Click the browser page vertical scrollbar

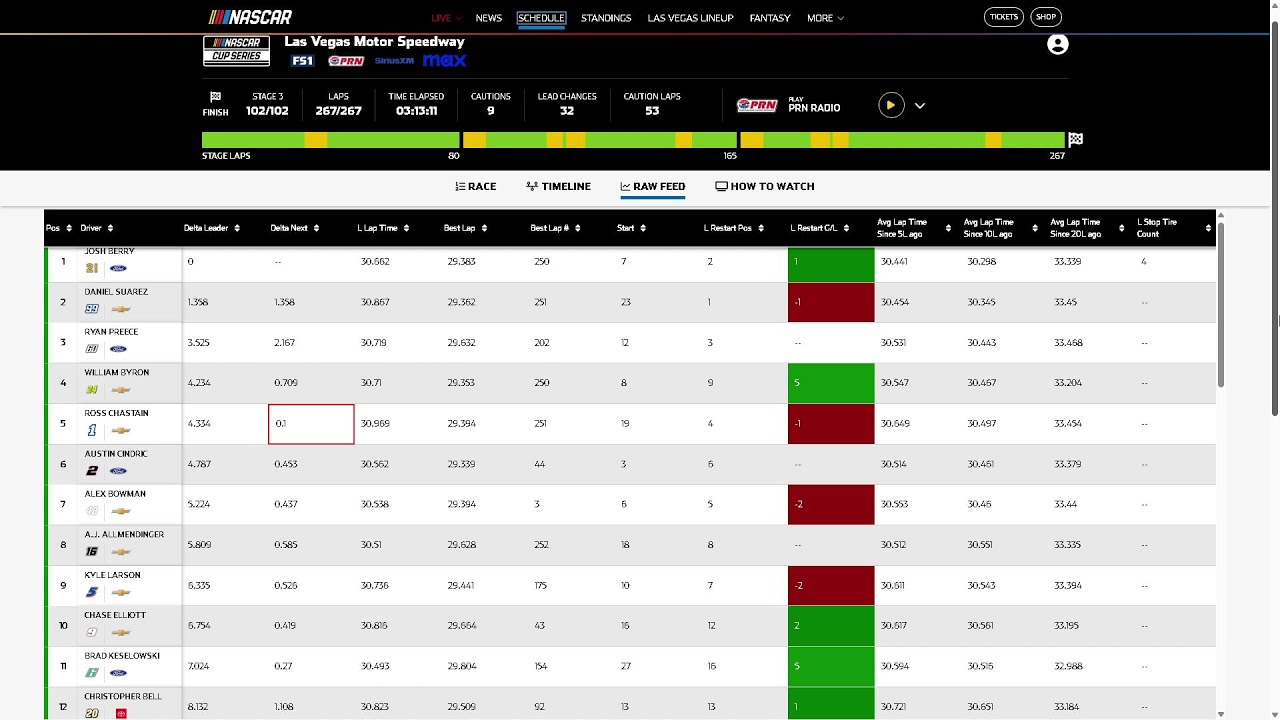[x=1274, y=220]
